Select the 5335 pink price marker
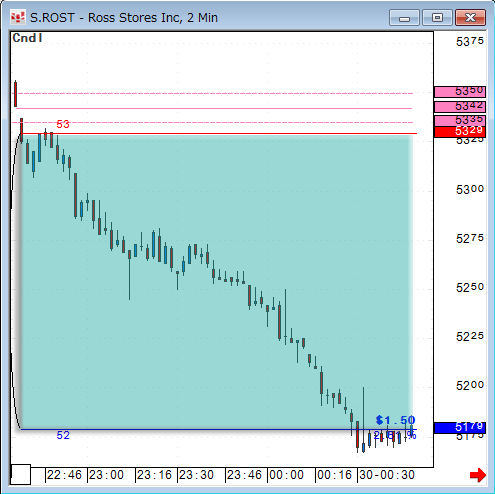This screenshot has width=495, height=494. 460,120
